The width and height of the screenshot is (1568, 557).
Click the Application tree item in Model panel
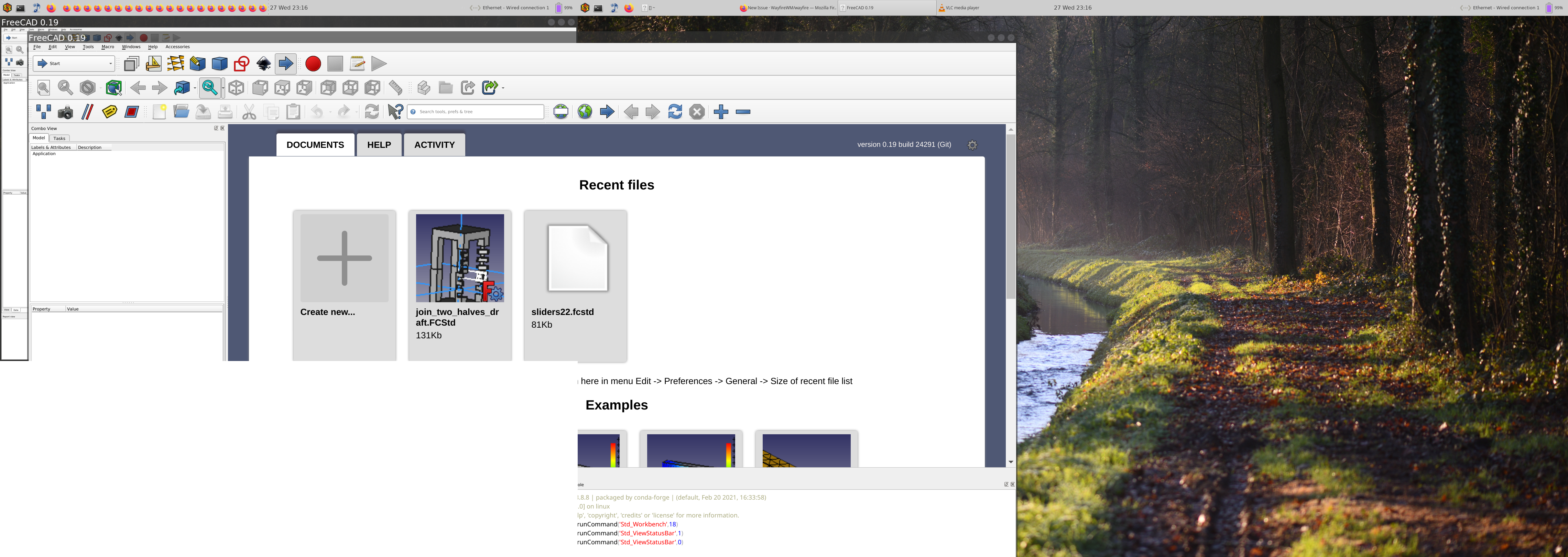[x=44, y=154]
